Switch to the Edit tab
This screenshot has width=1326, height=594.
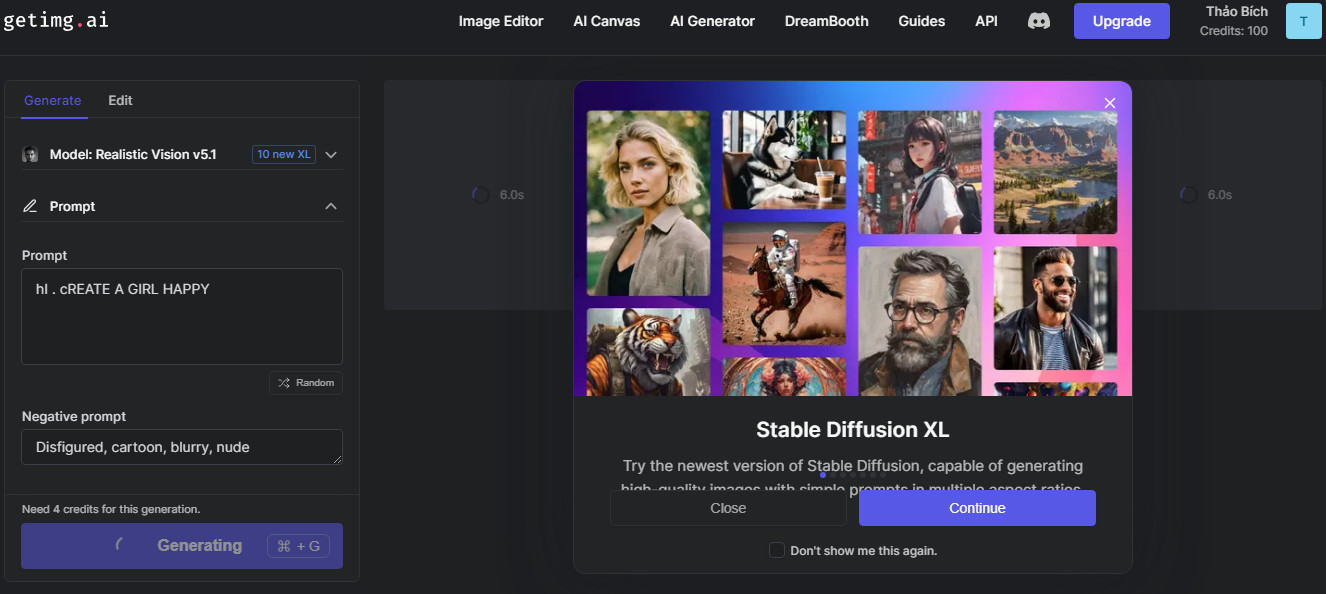[x=120, y=100]
